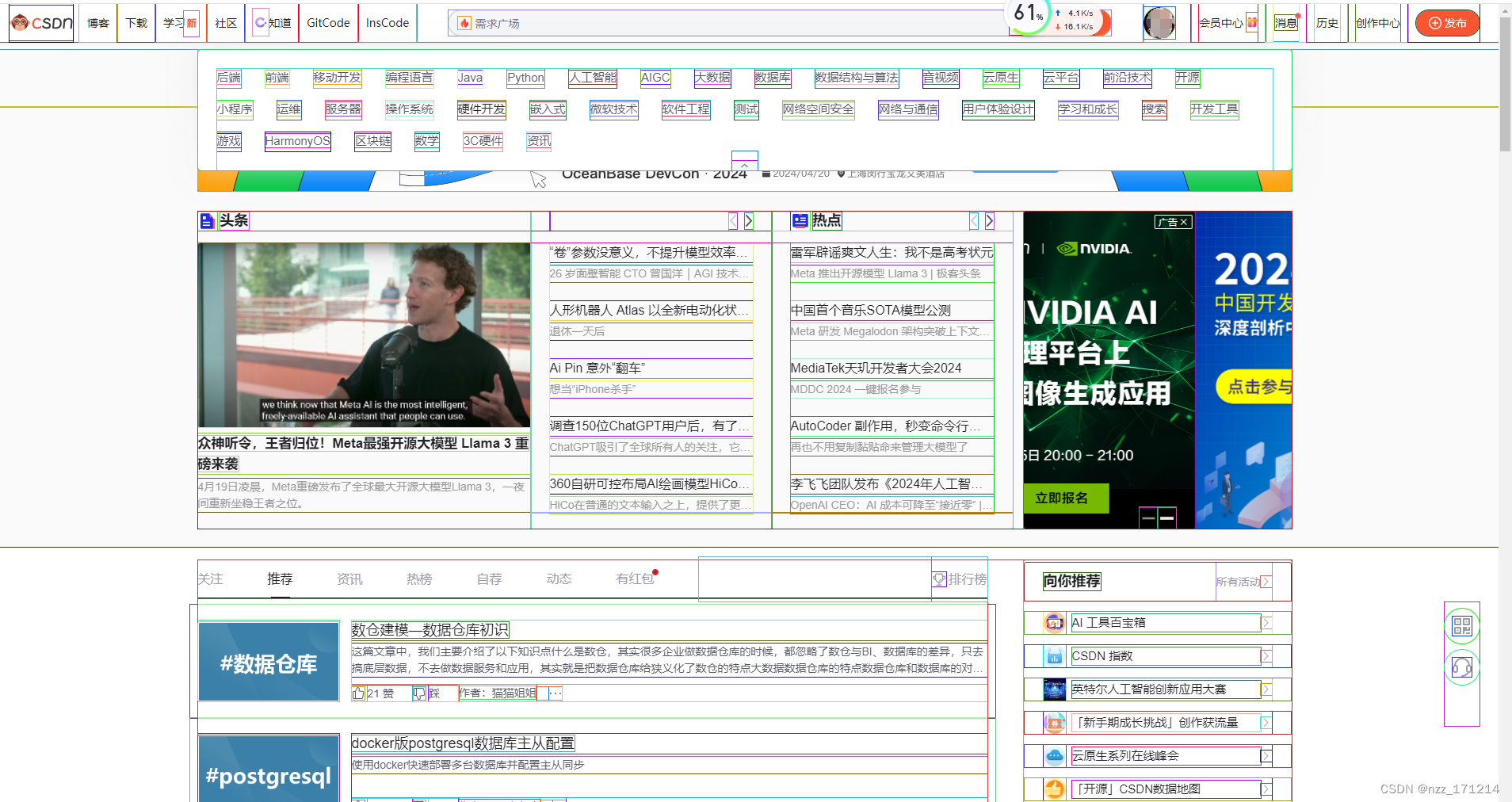
Task: Go to next 热点 page
Action: (989, 221)
